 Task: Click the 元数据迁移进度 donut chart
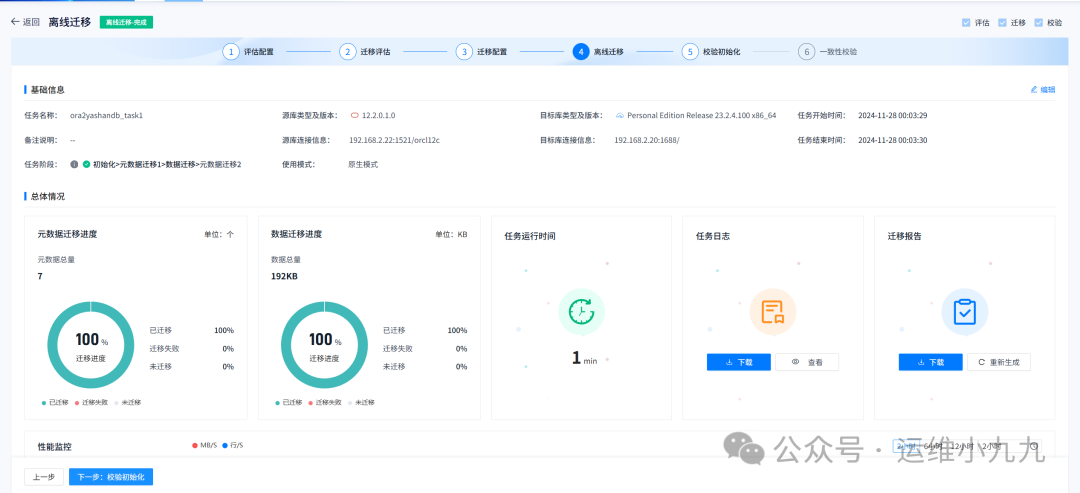click(x=91, y=344)
